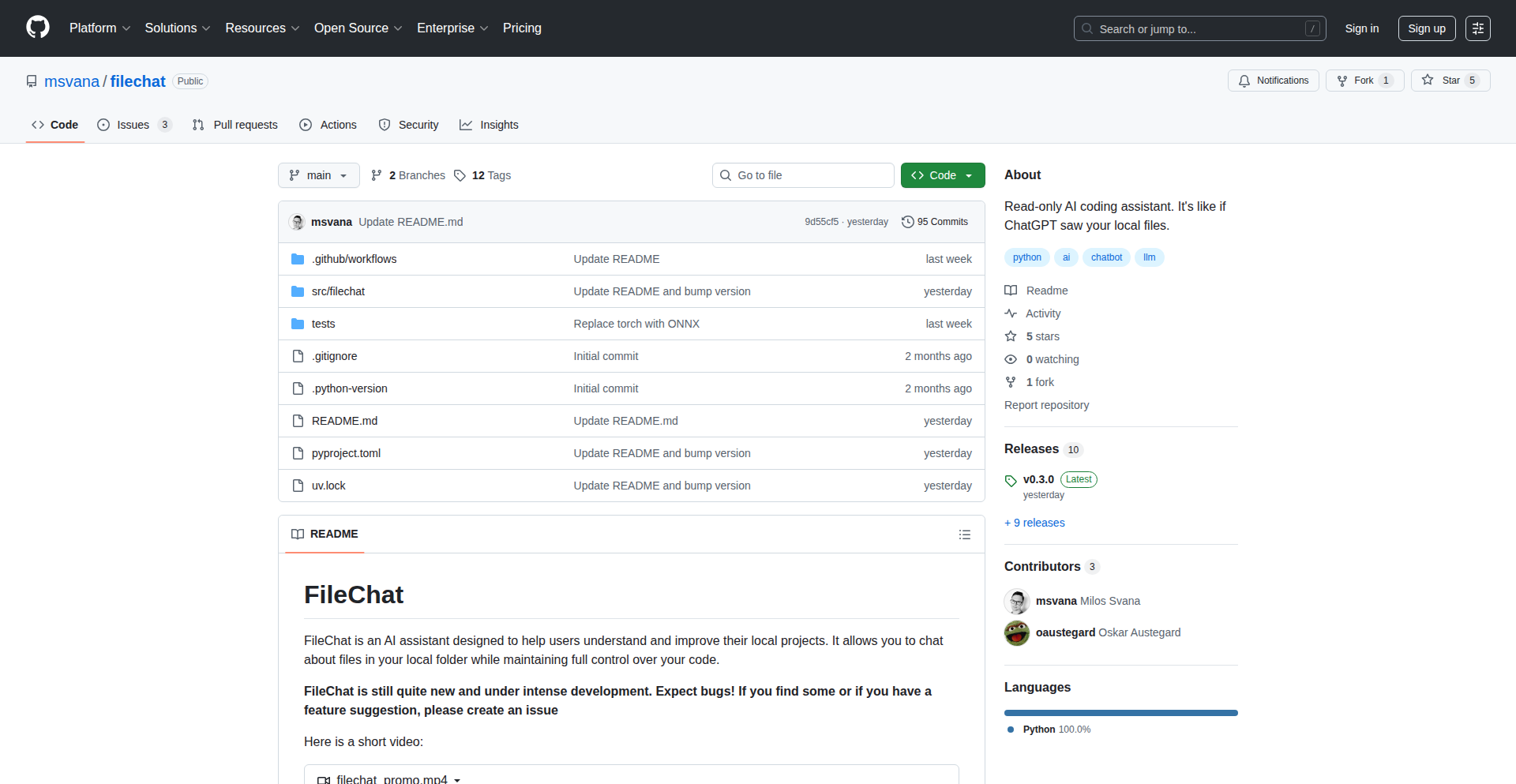Expand the Open Source menu
1516x784 pixels.
tap(358, 28)
